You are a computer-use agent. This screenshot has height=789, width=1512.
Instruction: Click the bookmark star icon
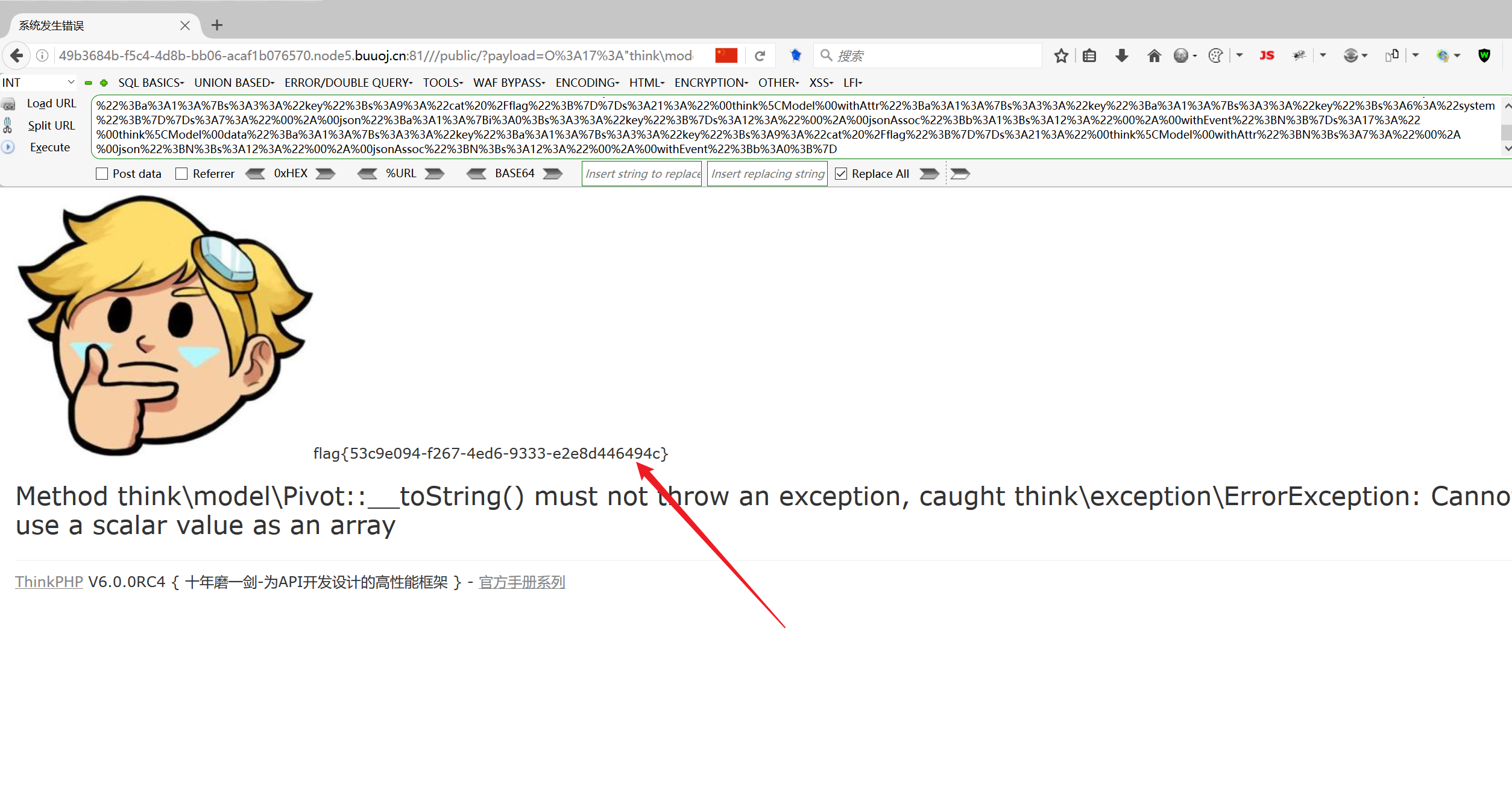1060,56
